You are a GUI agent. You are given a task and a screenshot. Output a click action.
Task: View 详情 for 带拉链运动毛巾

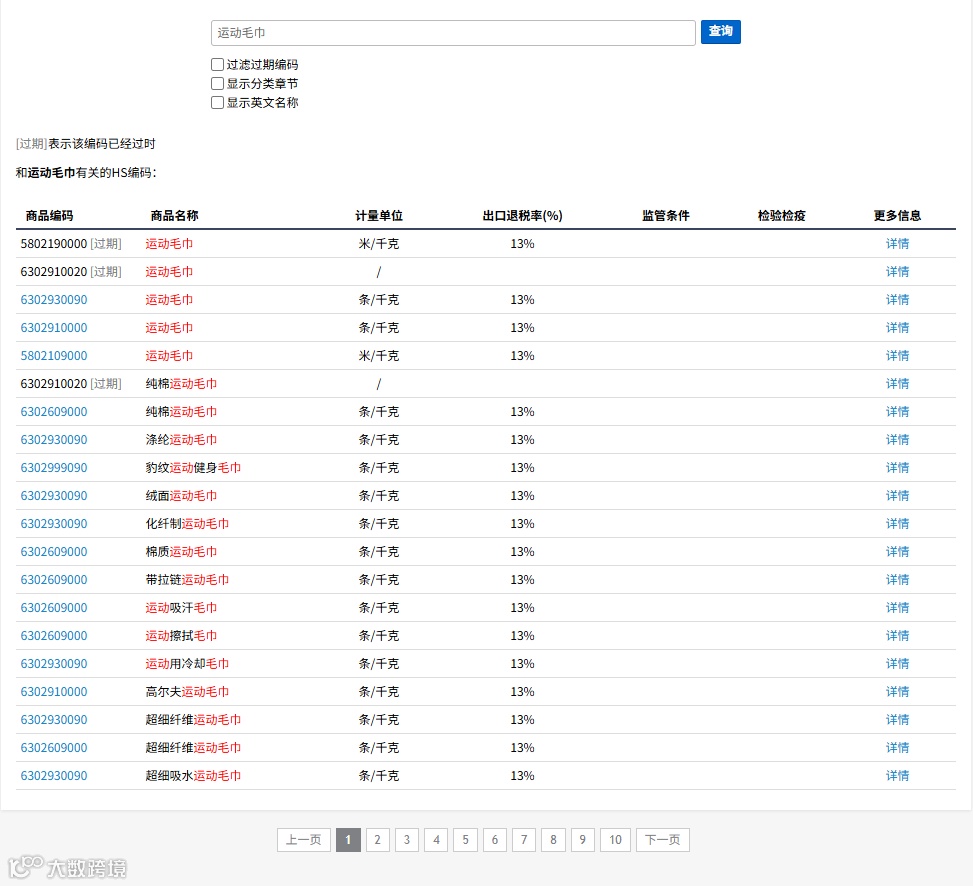point(897,579)
